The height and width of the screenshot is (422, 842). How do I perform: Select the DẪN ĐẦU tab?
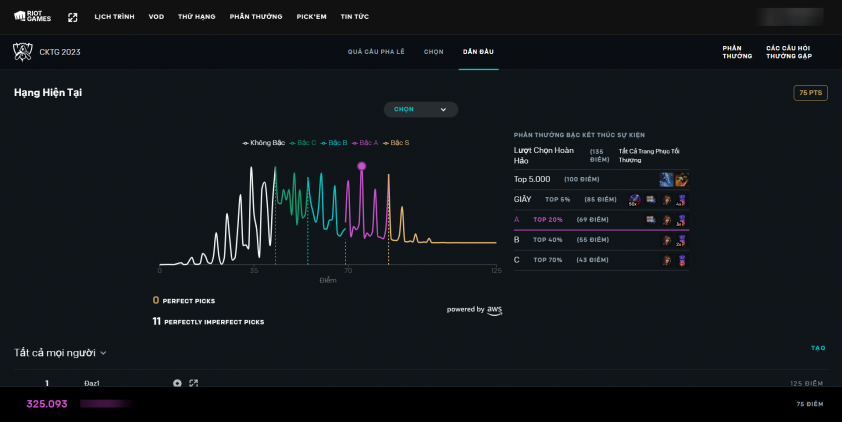[x=478, y=52]
